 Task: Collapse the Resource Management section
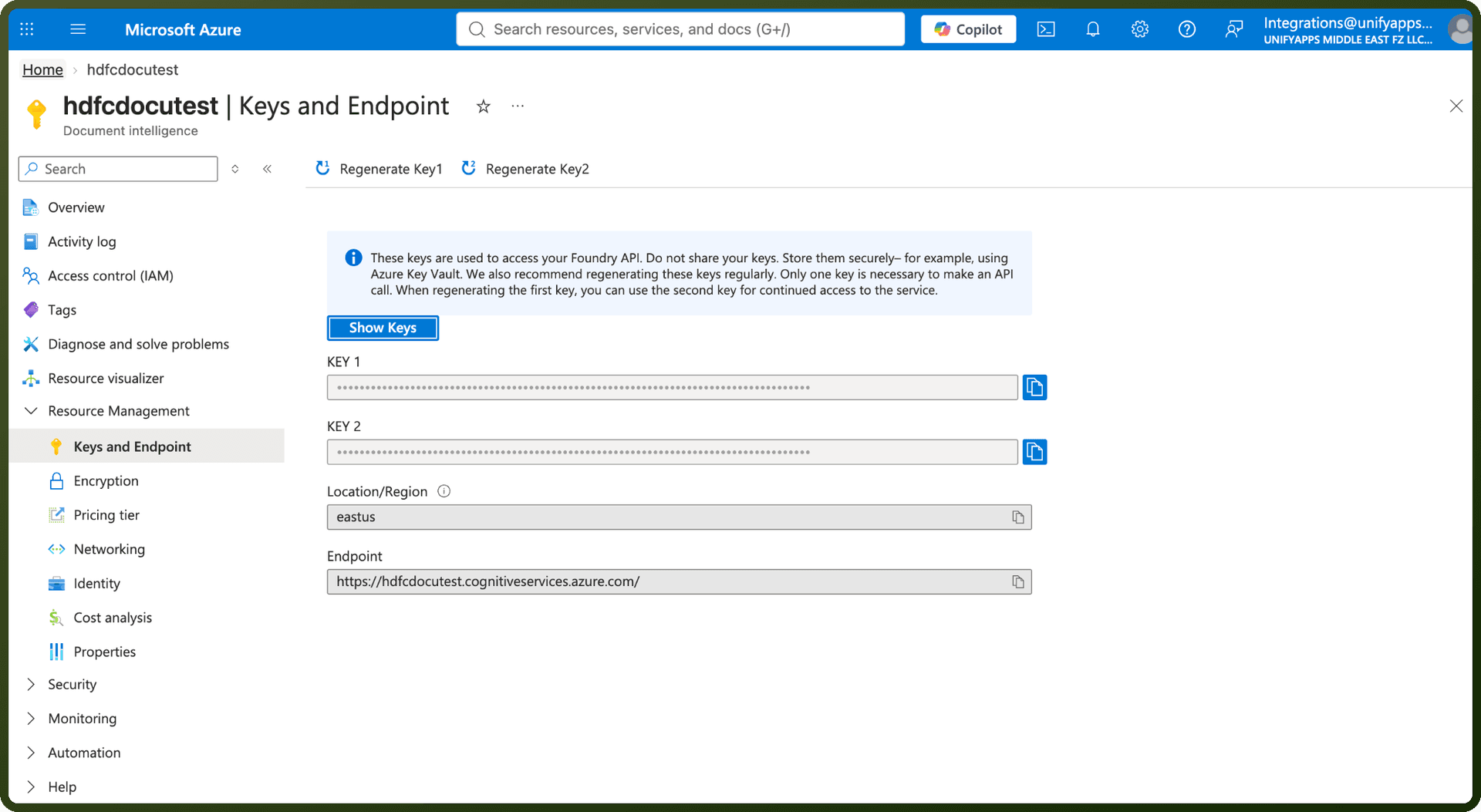click(x=31, y=411)
